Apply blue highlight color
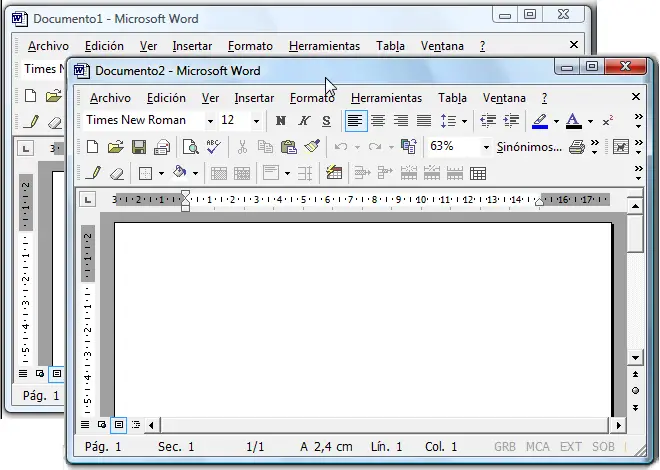 pos(540,121)
